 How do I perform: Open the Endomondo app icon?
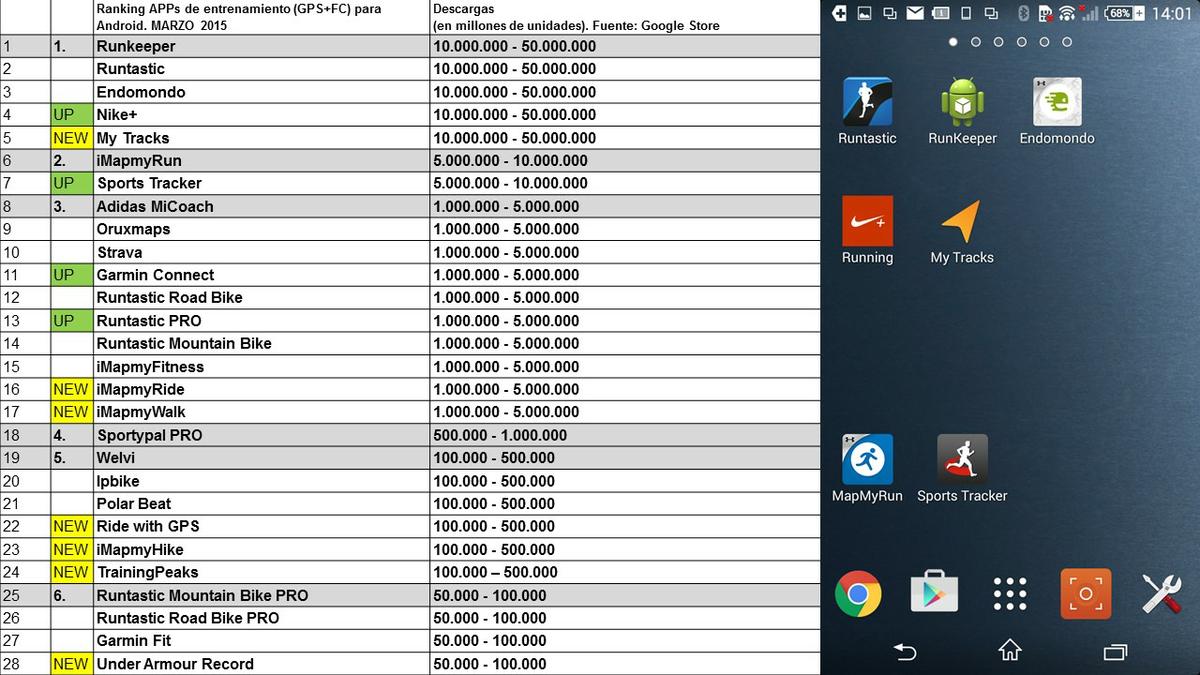coord(1057,103)
